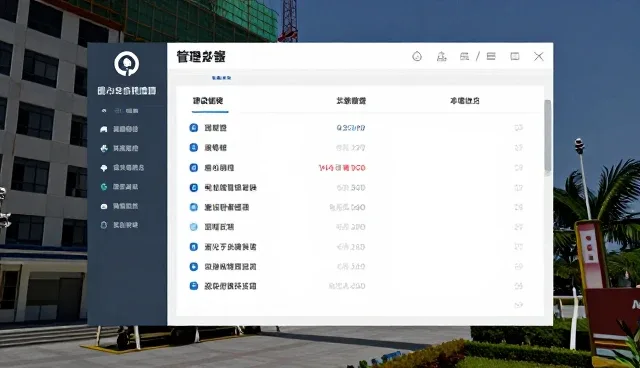640x368 pixels.
Task: Select the sixth sidebar item with the camera-like icon
Action: tap(119, 206)
